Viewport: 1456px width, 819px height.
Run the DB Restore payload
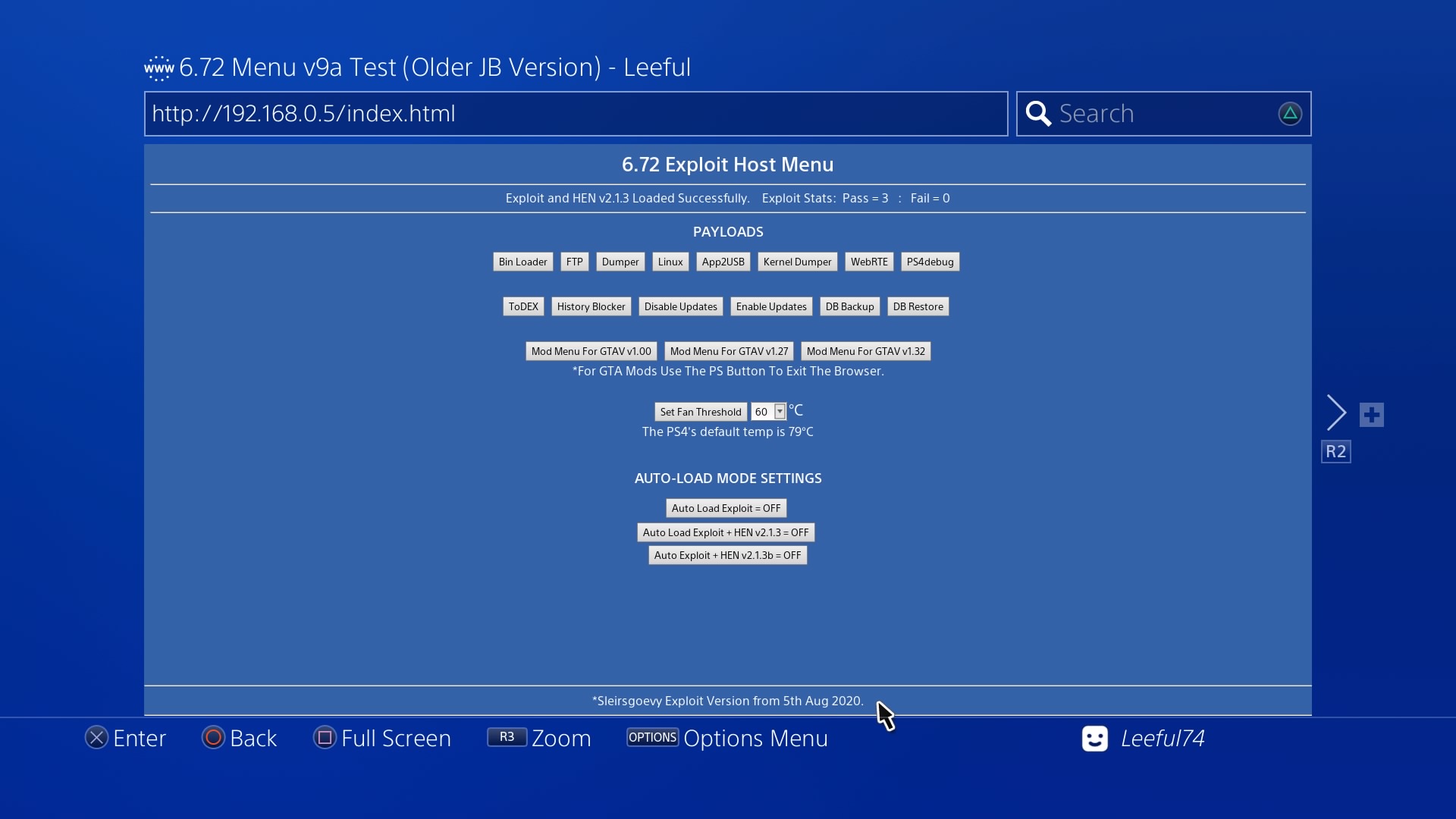(918, 306)
